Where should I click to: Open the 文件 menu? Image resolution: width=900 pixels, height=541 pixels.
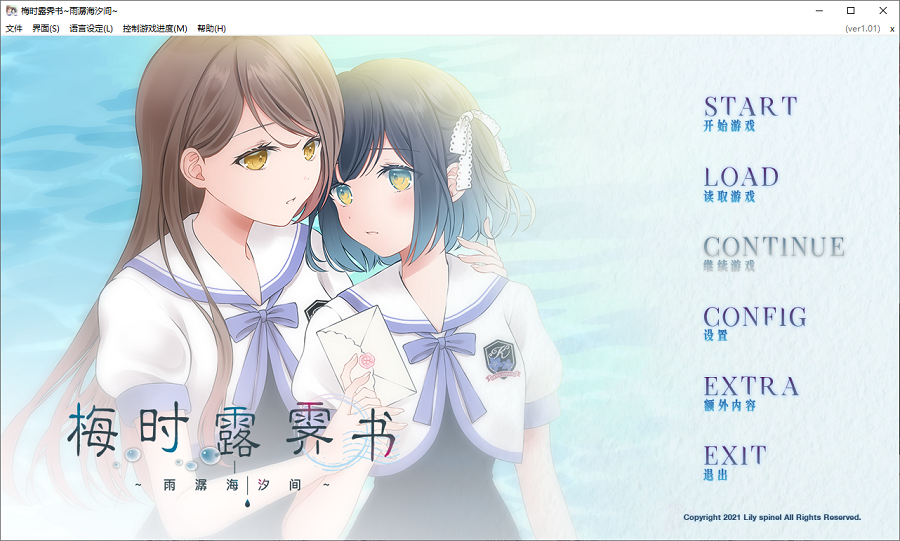(14, 28)
